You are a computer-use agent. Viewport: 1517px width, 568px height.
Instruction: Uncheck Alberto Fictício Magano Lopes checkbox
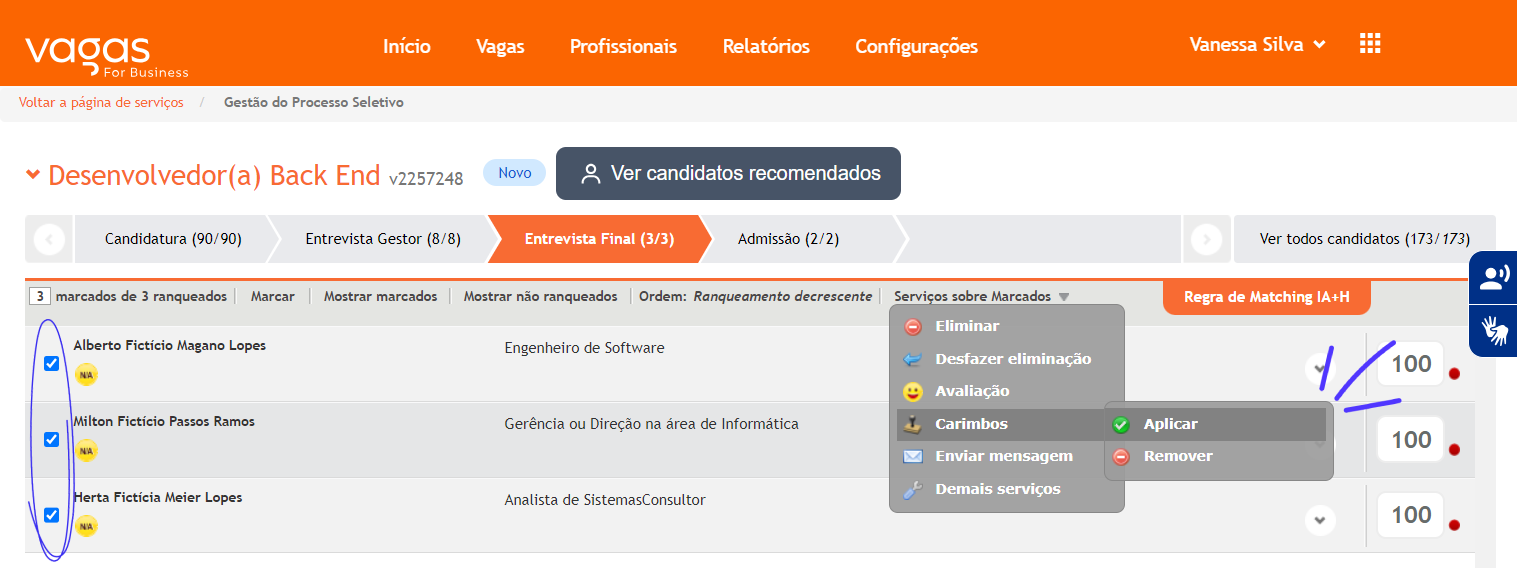click(52, 363)
